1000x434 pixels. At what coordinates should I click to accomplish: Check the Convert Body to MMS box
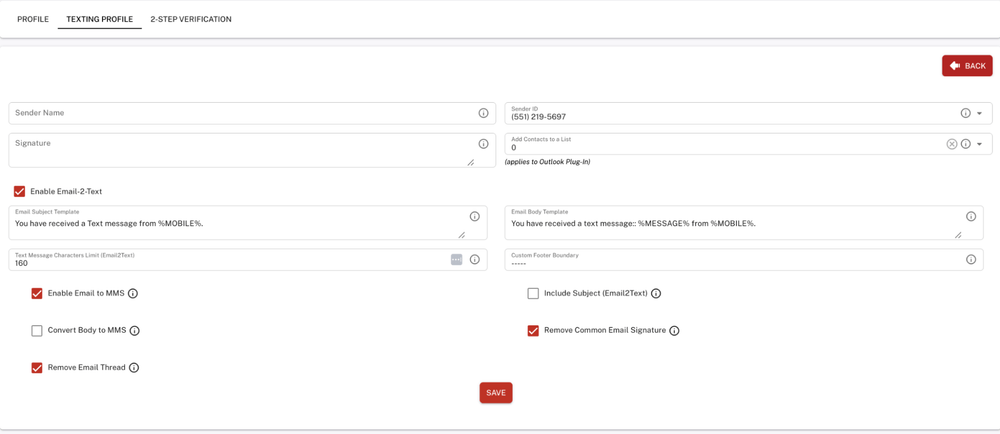tap(37, 331)
